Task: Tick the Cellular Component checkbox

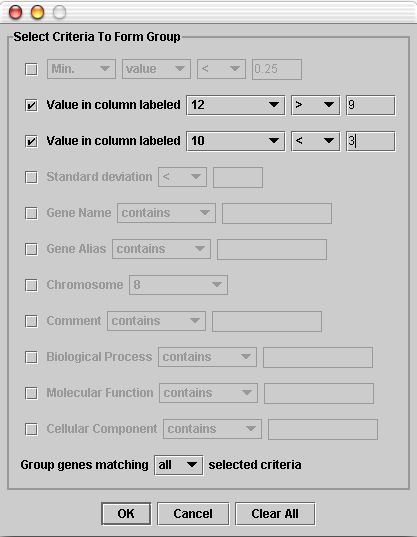Action: 31,429
